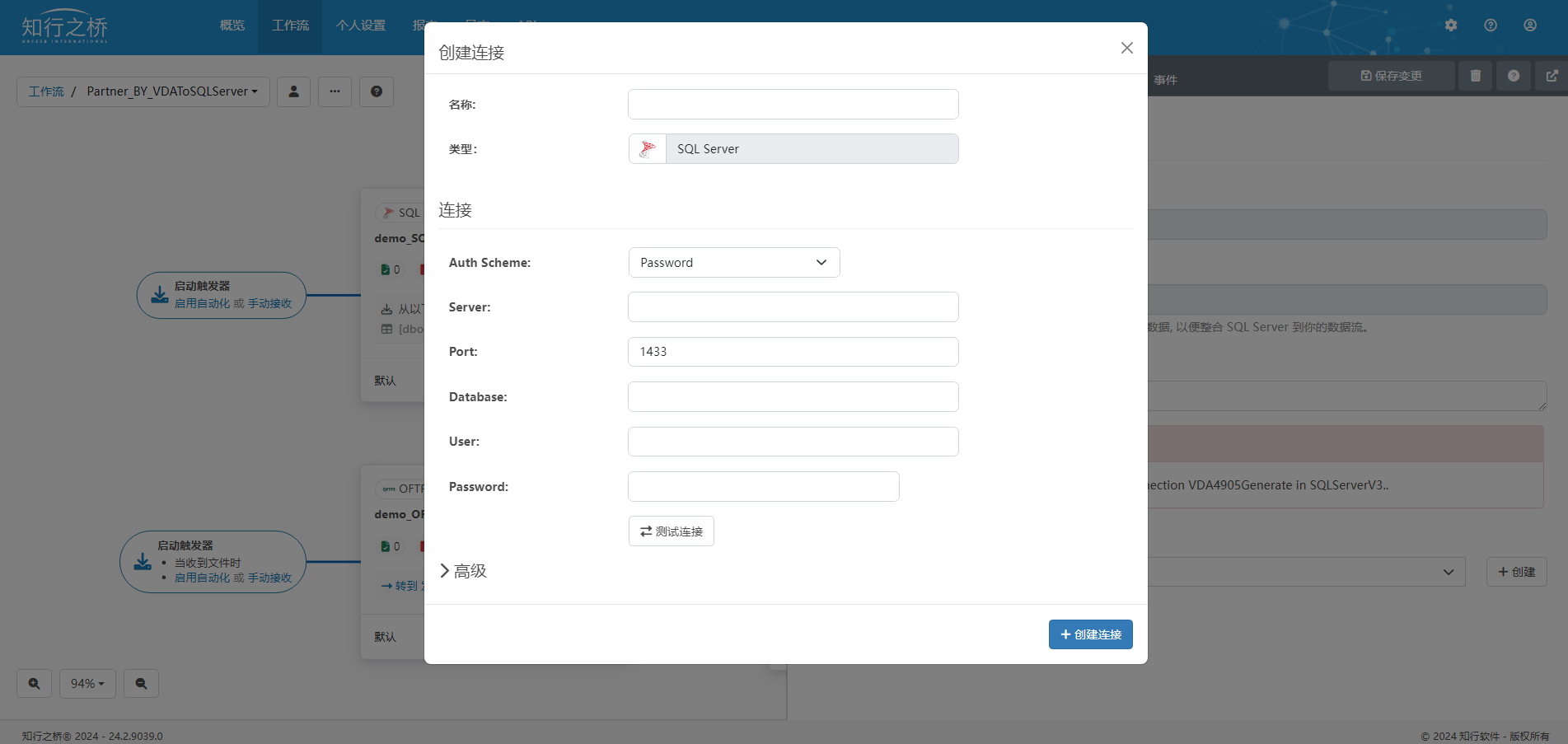Screen dimensions: 1568x744
Task: Open the 94% zoom level dropdown
Action: (x=87, y=684)
